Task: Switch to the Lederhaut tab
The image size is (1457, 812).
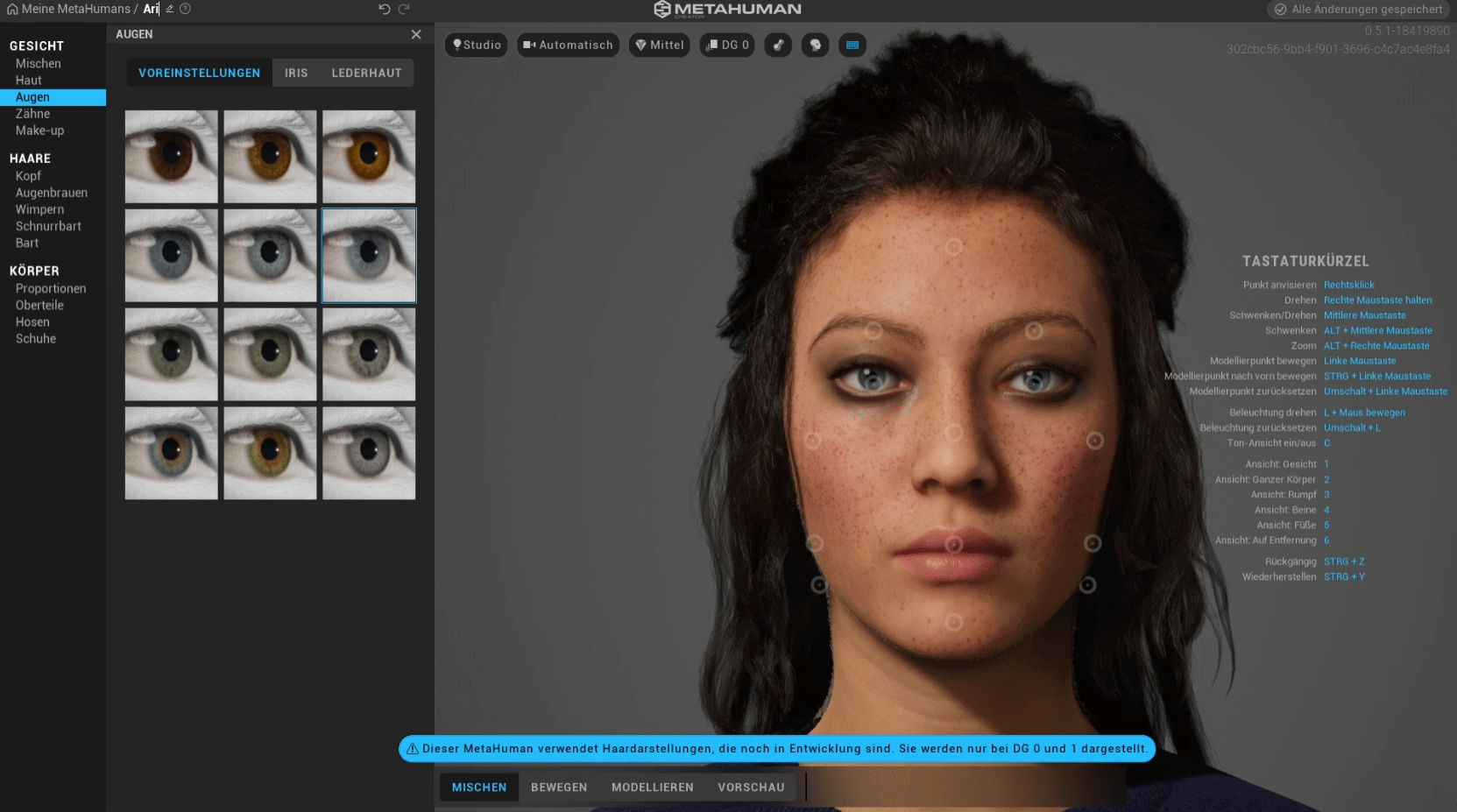Action: [366, 73]
